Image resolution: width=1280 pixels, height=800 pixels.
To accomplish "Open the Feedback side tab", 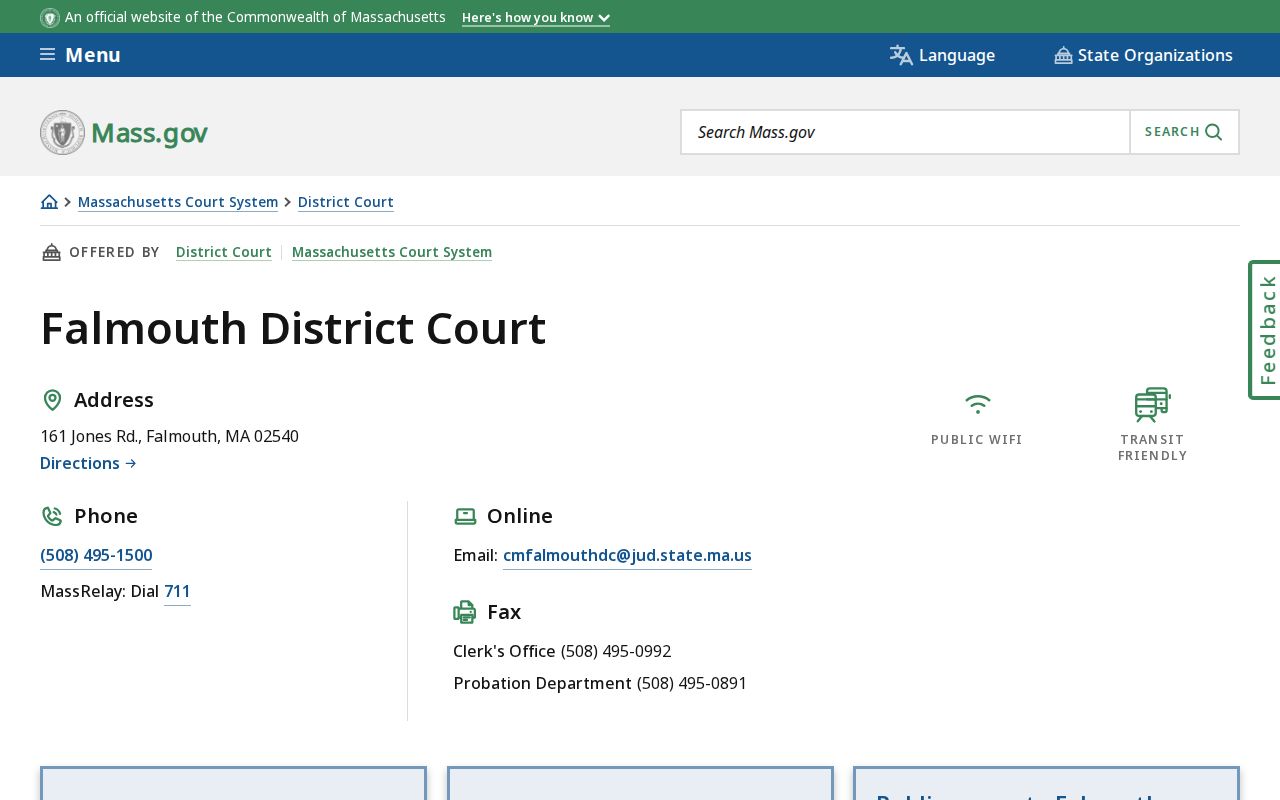I will click(x=1265, y=330).
